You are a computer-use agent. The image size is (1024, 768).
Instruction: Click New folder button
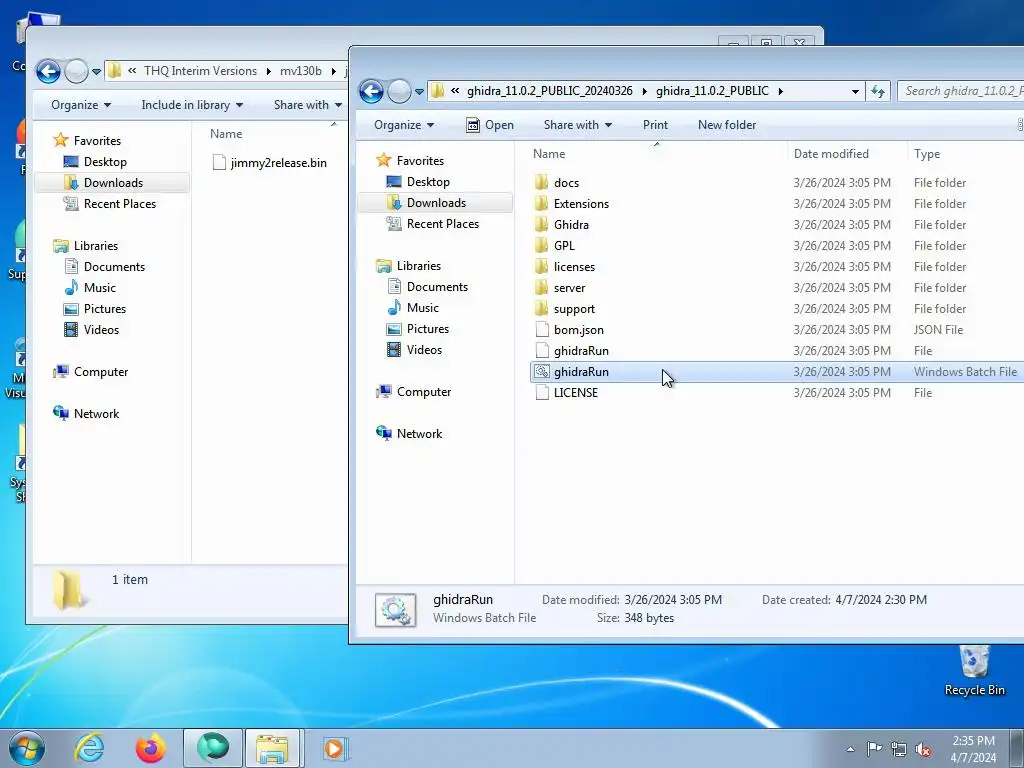point(727,125)
